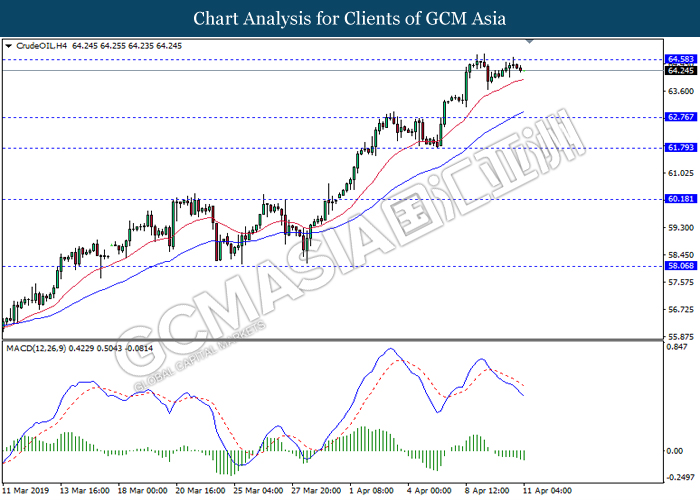Select the 64.583 resistance price label
Viewport: 700px width, 500px height.
click(681, 59)
